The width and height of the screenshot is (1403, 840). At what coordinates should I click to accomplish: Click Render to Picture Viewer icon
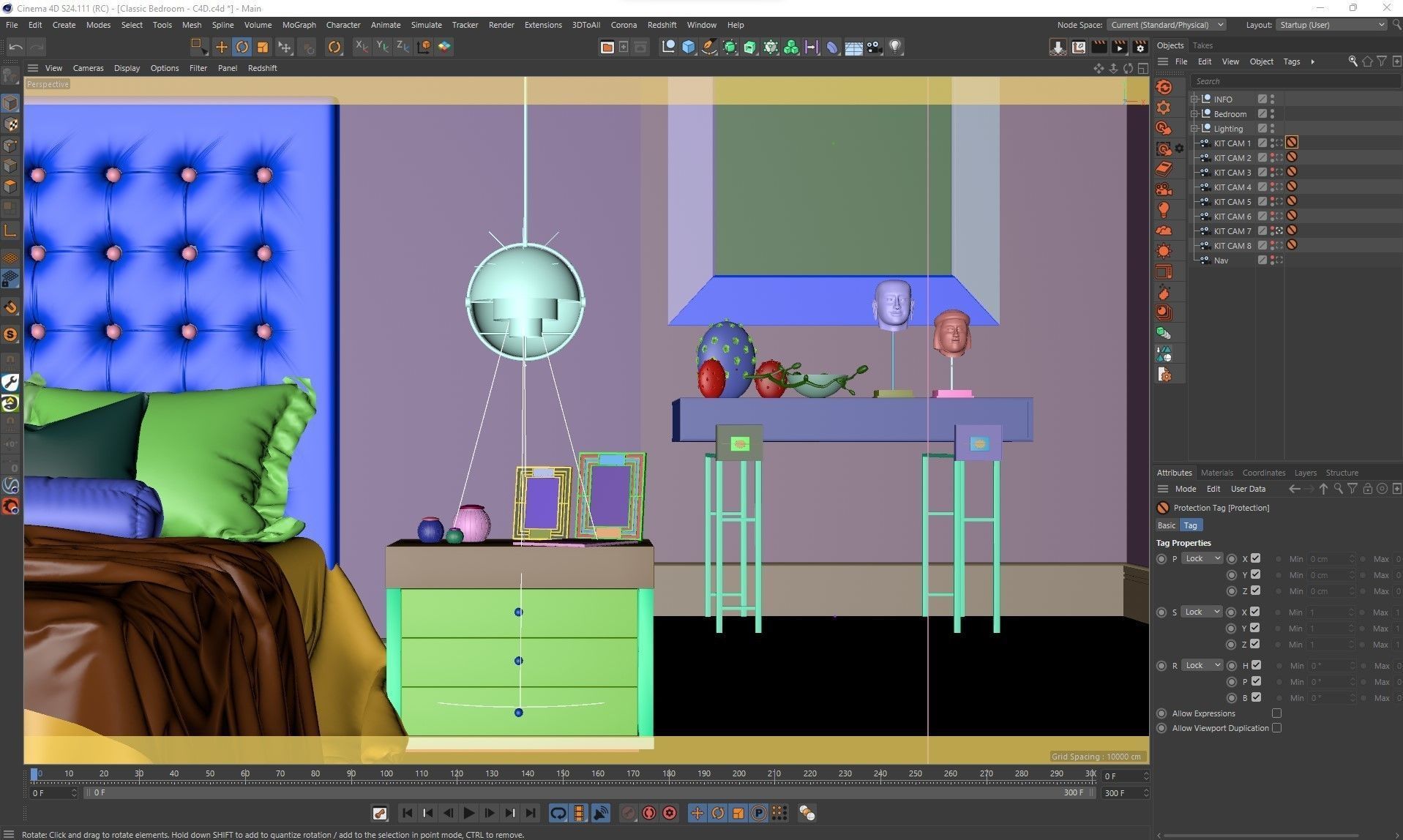[x=1119, y=47]
